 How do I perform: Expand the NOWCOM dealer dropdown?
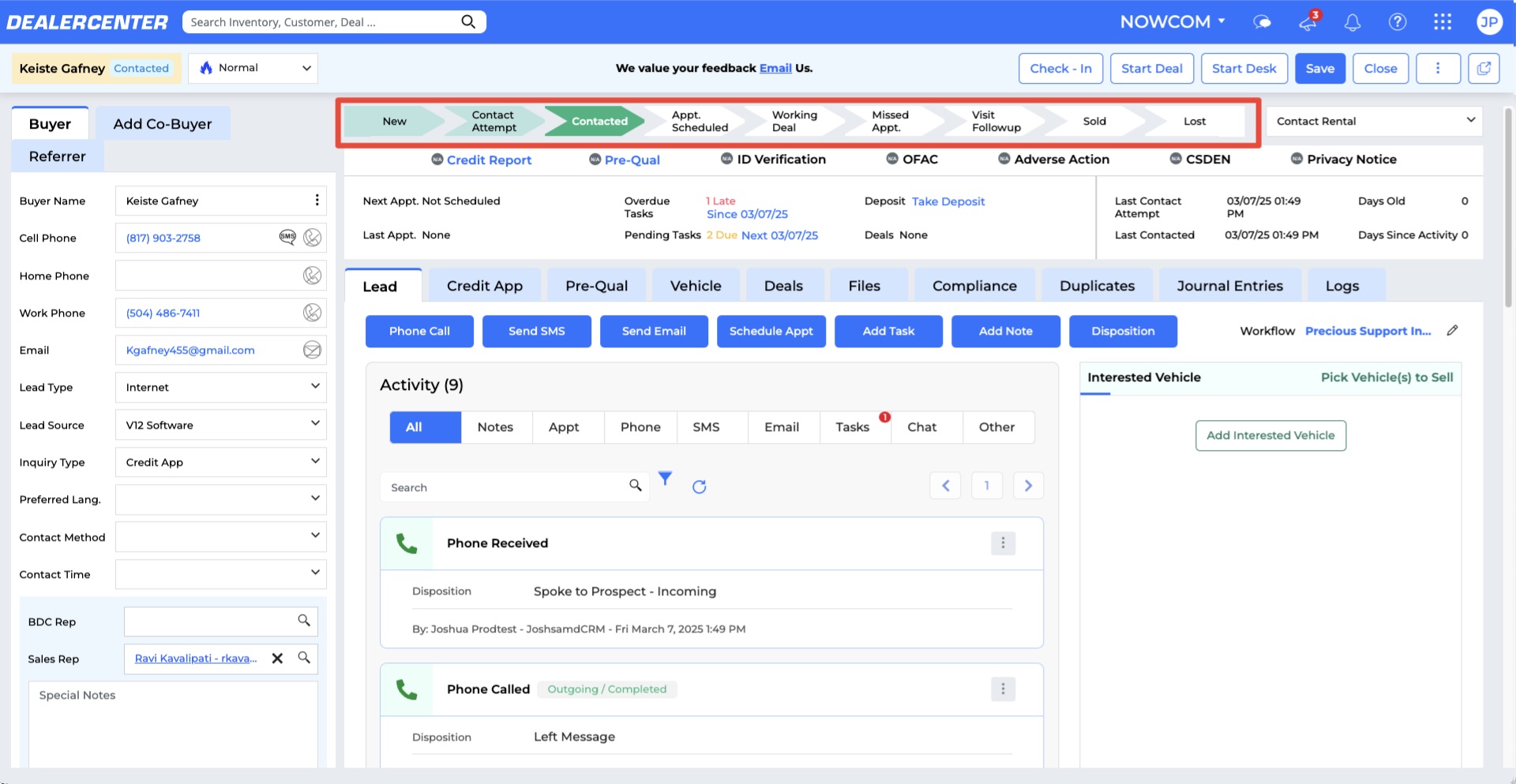point(1173,22)
